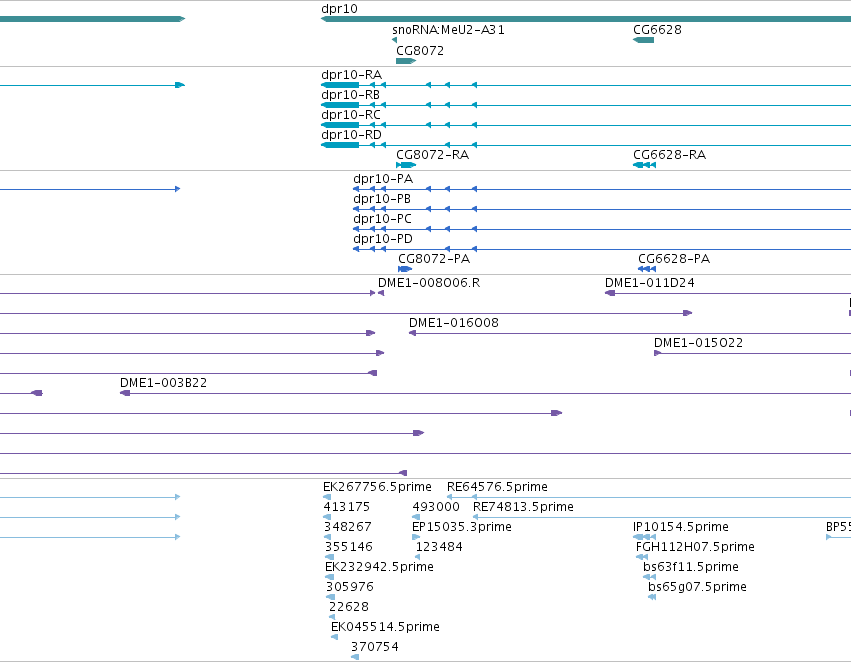This screenshot has height=662, width=851.
Task: Click the teal CG6628 gene arrow glyph
Action: tap(644, 40)
